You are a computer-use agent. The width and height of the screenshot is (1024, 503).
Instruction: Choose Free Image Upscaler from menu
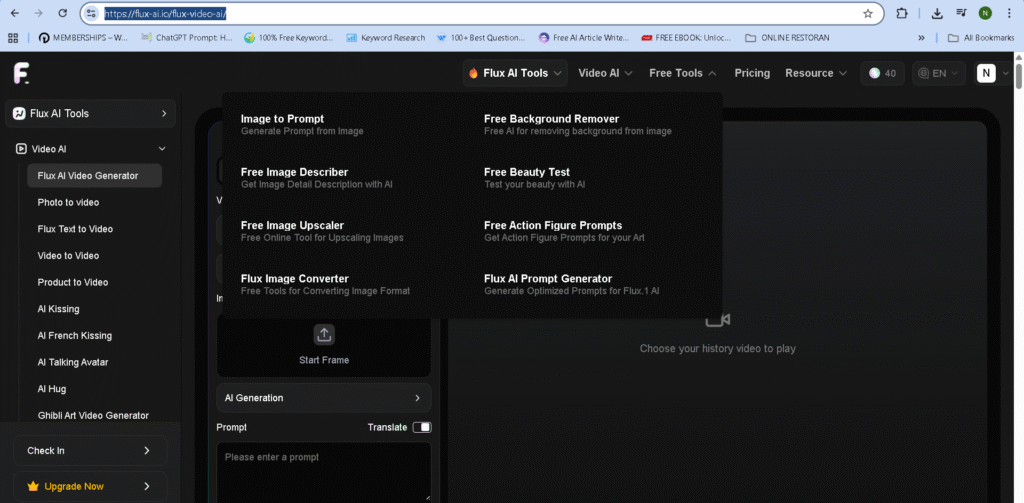click(293, 226)
